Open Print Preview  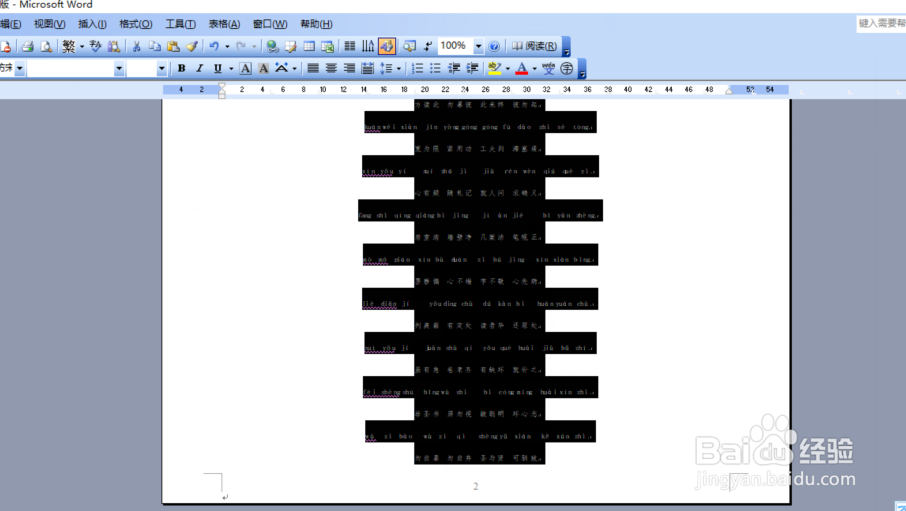pos(46,46)
